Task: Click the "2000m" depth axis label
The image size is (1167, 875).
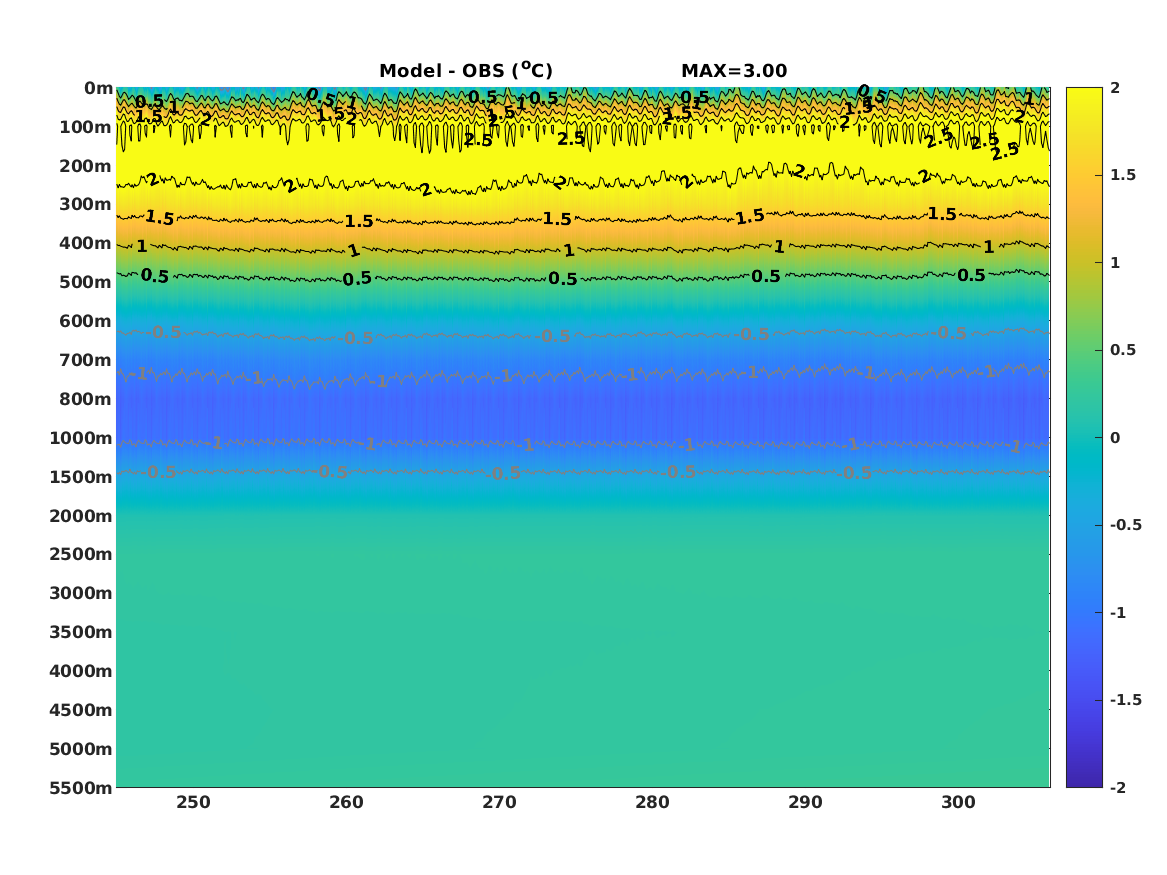Action: pyautogui.click(x=81, y=516)
